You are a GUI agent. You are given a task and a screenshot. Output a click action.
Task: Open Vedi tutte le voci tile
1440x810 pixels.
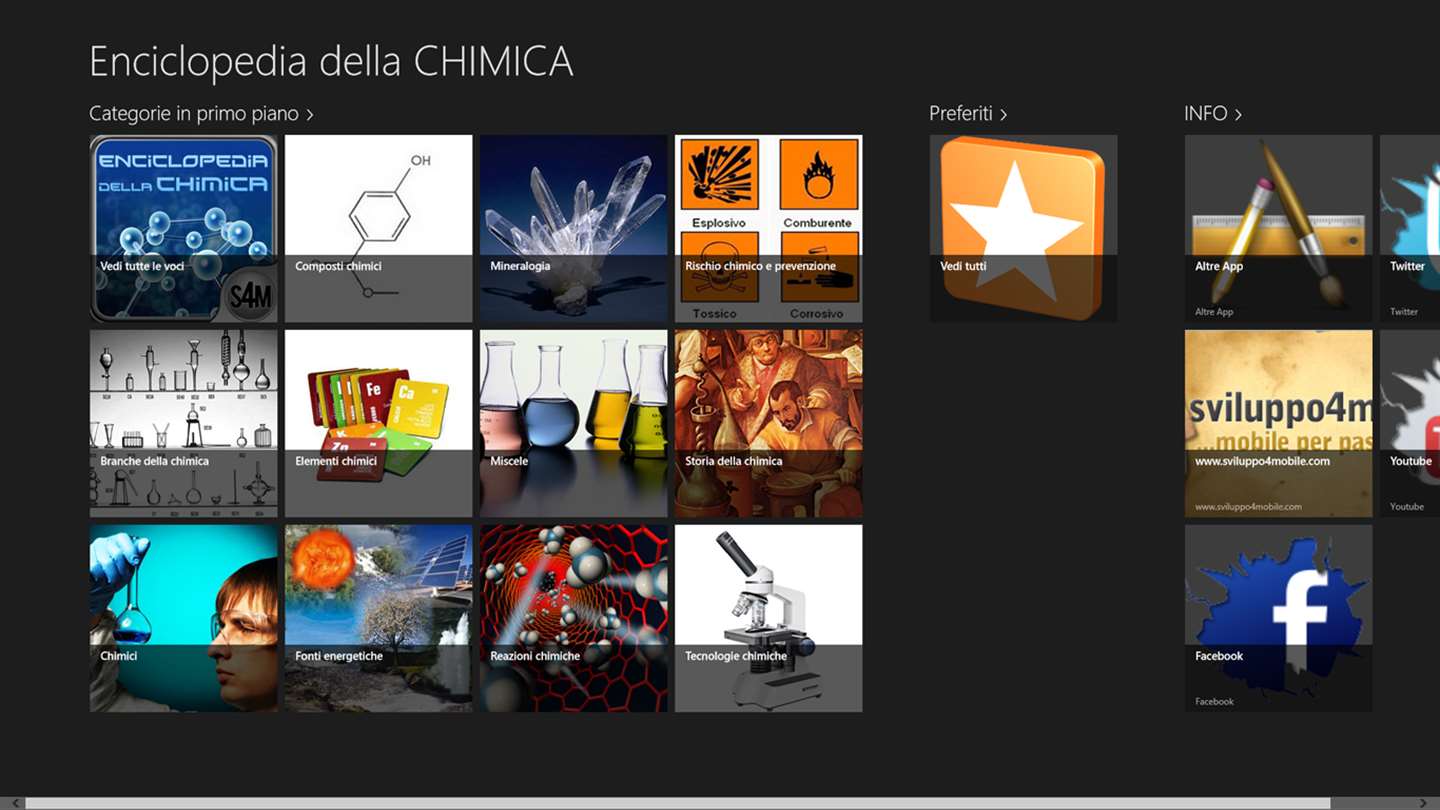click(x=183, y=228)
